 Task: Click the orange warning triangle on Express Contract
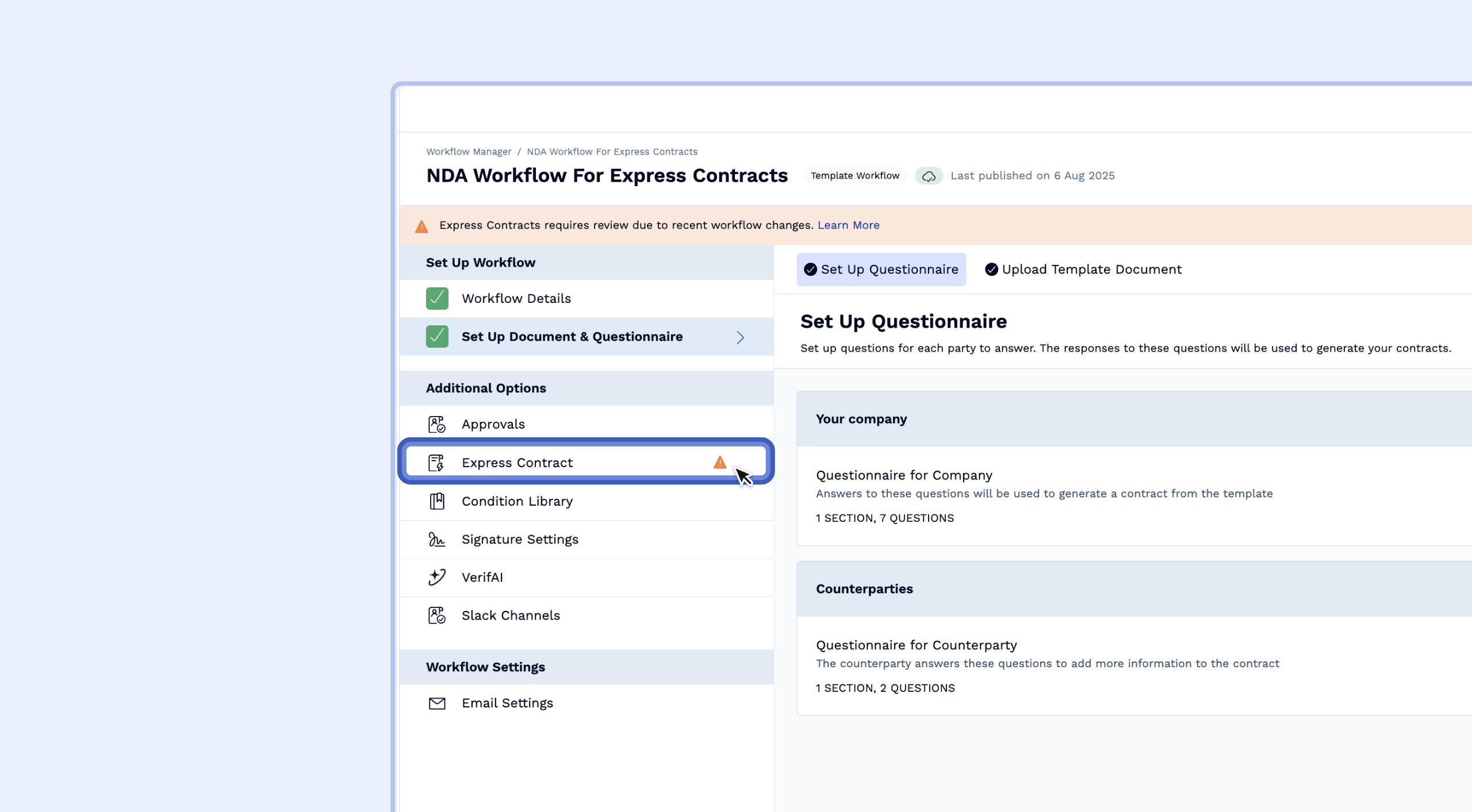[719, 463]
